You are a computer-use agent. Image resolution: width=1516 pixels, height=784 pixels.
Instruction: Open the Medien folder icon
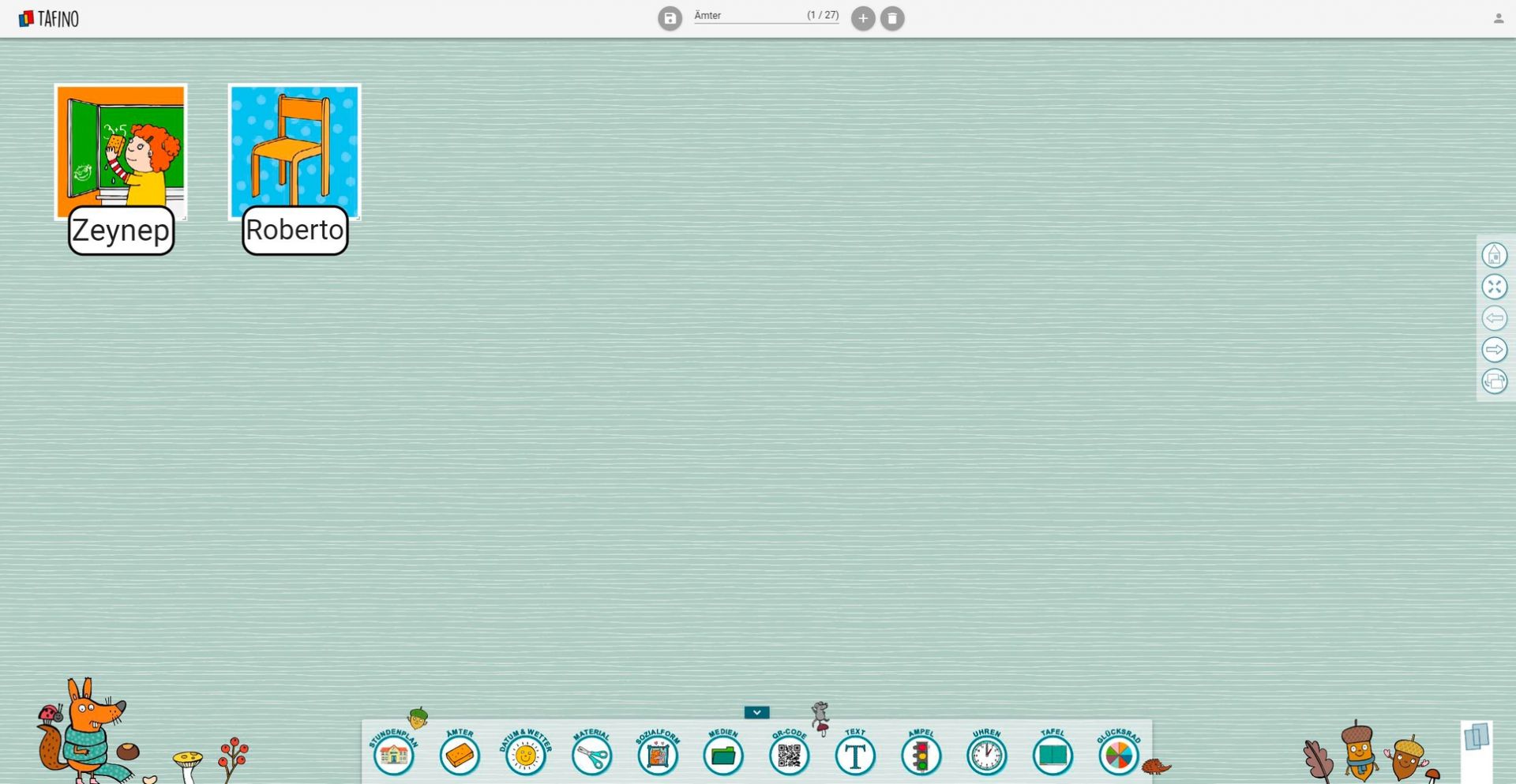click(723, 755)
